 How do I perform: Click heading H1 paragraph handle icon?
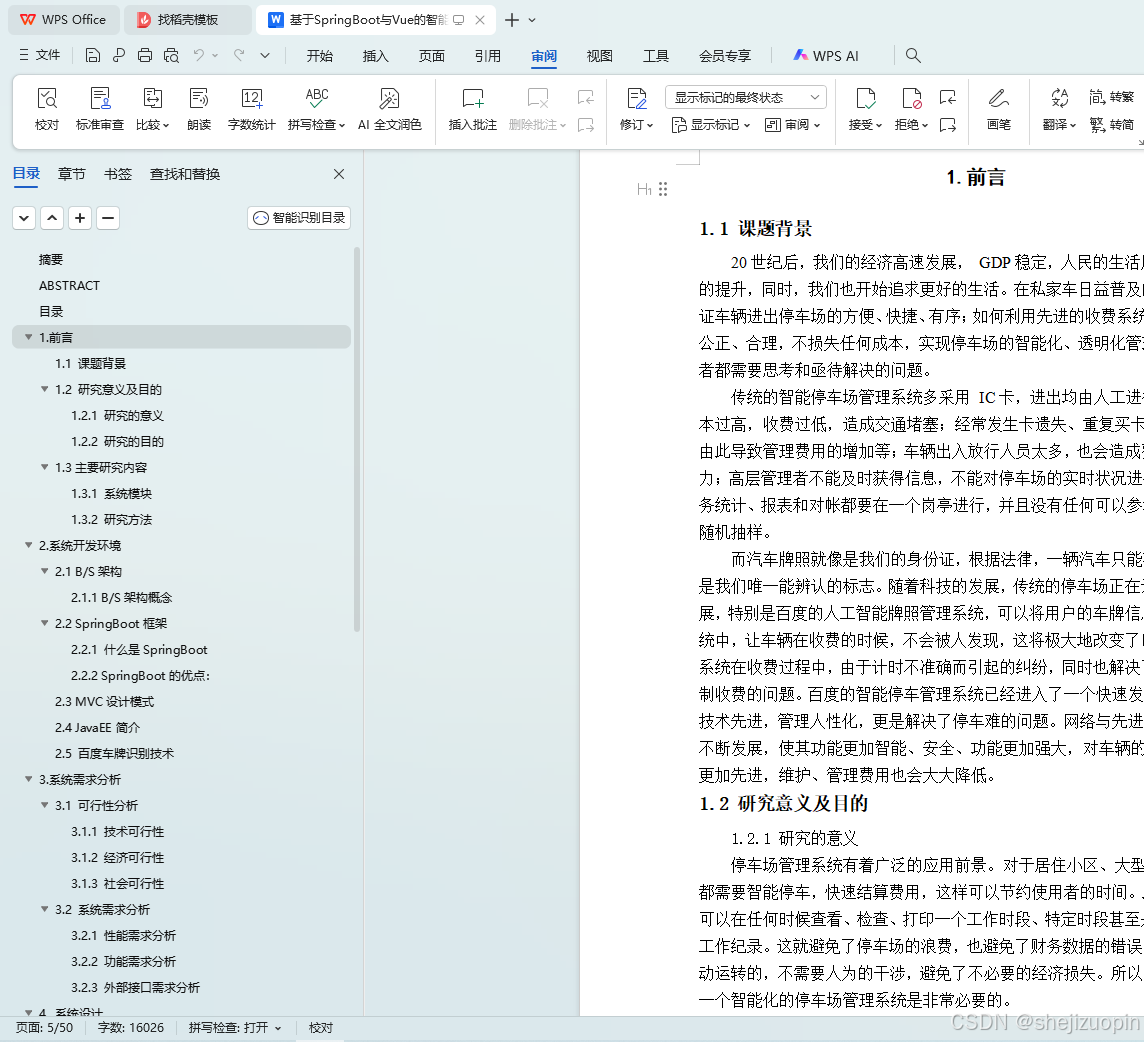coord(653,190)
